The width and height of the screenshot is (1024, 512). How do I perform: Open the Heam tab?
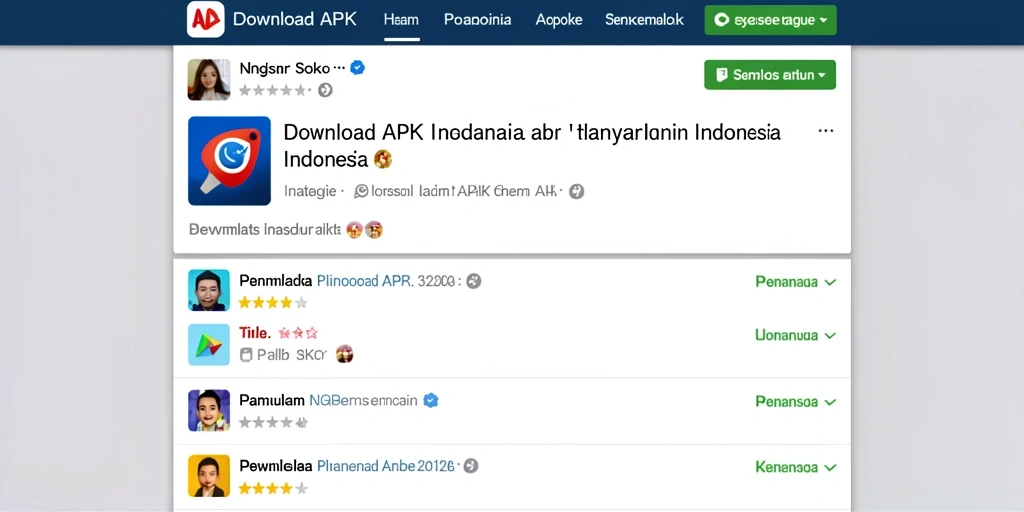pyautogui.click(x=401, y=20)
